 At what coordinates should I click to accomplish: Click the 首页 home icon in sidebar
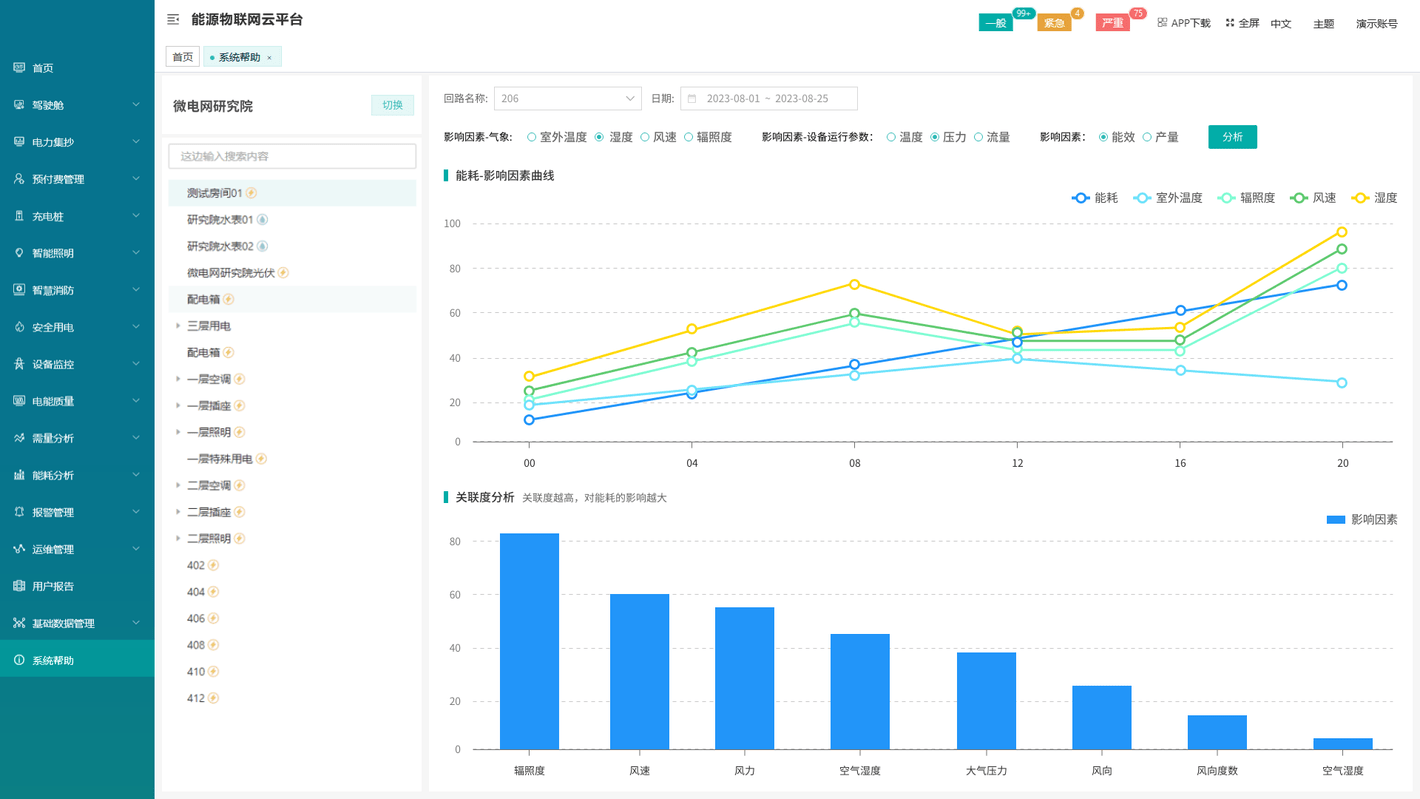point(19,68)
